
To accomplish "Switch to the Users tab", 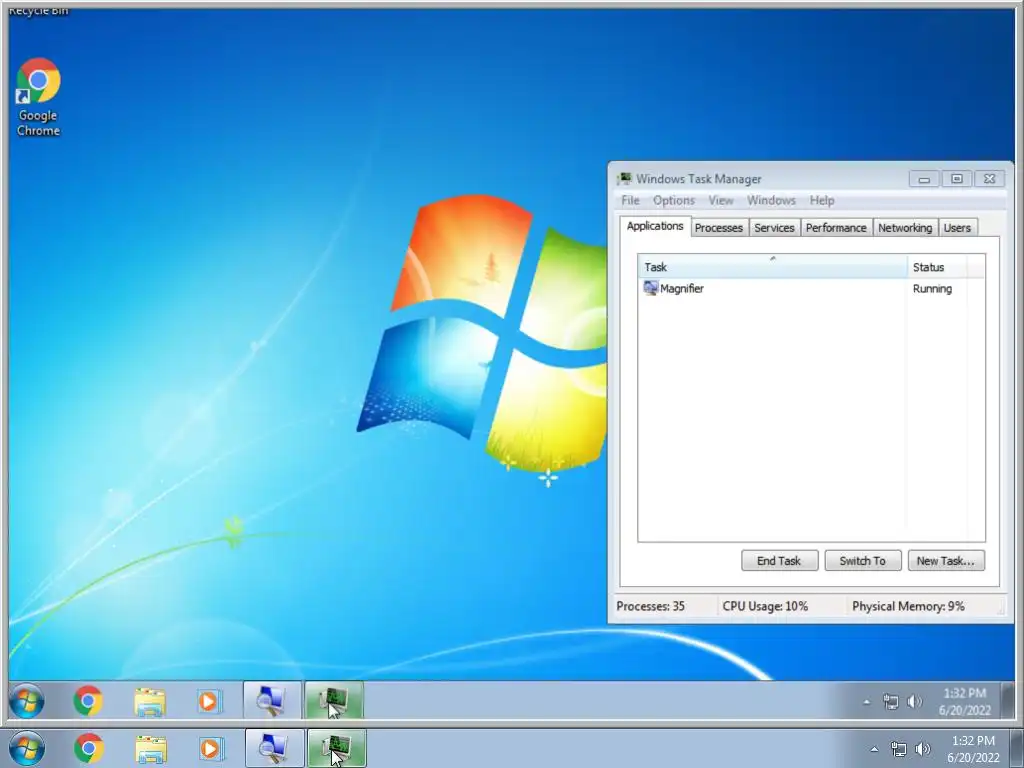I will pyautogui.click(x=957, y=228).
